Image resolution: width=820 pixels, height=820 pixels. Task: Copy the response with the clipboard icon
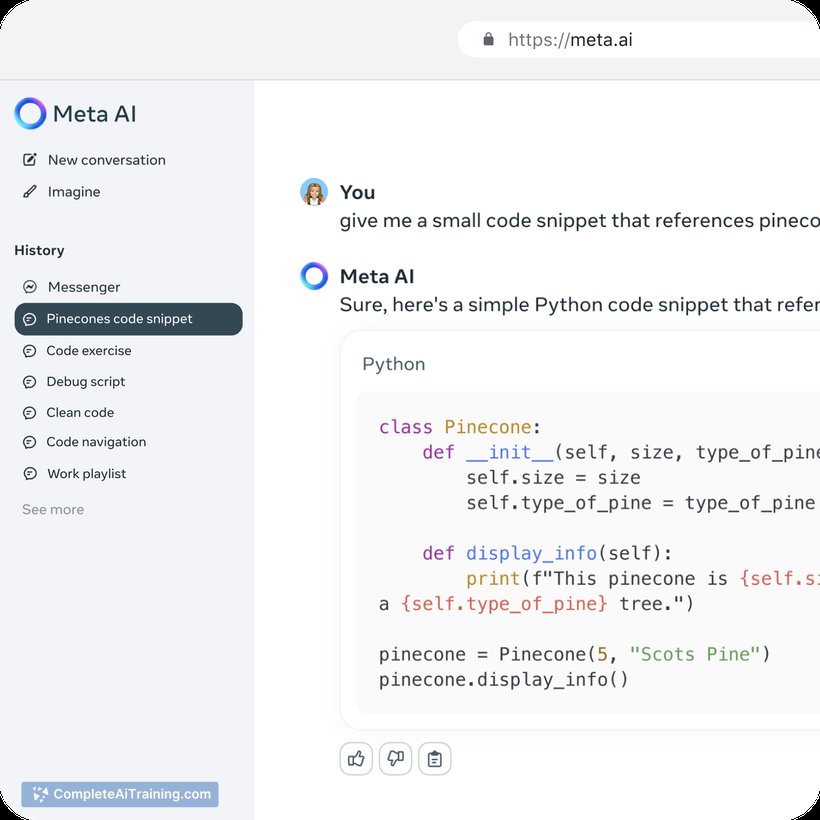coord(435,758)
